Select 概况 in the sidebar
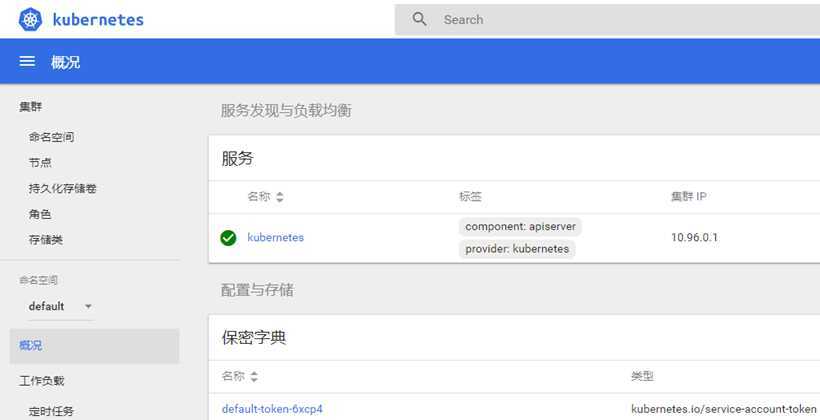Image resolution: width=820 pixels, height=420 pixels. [x=94, y=346]
